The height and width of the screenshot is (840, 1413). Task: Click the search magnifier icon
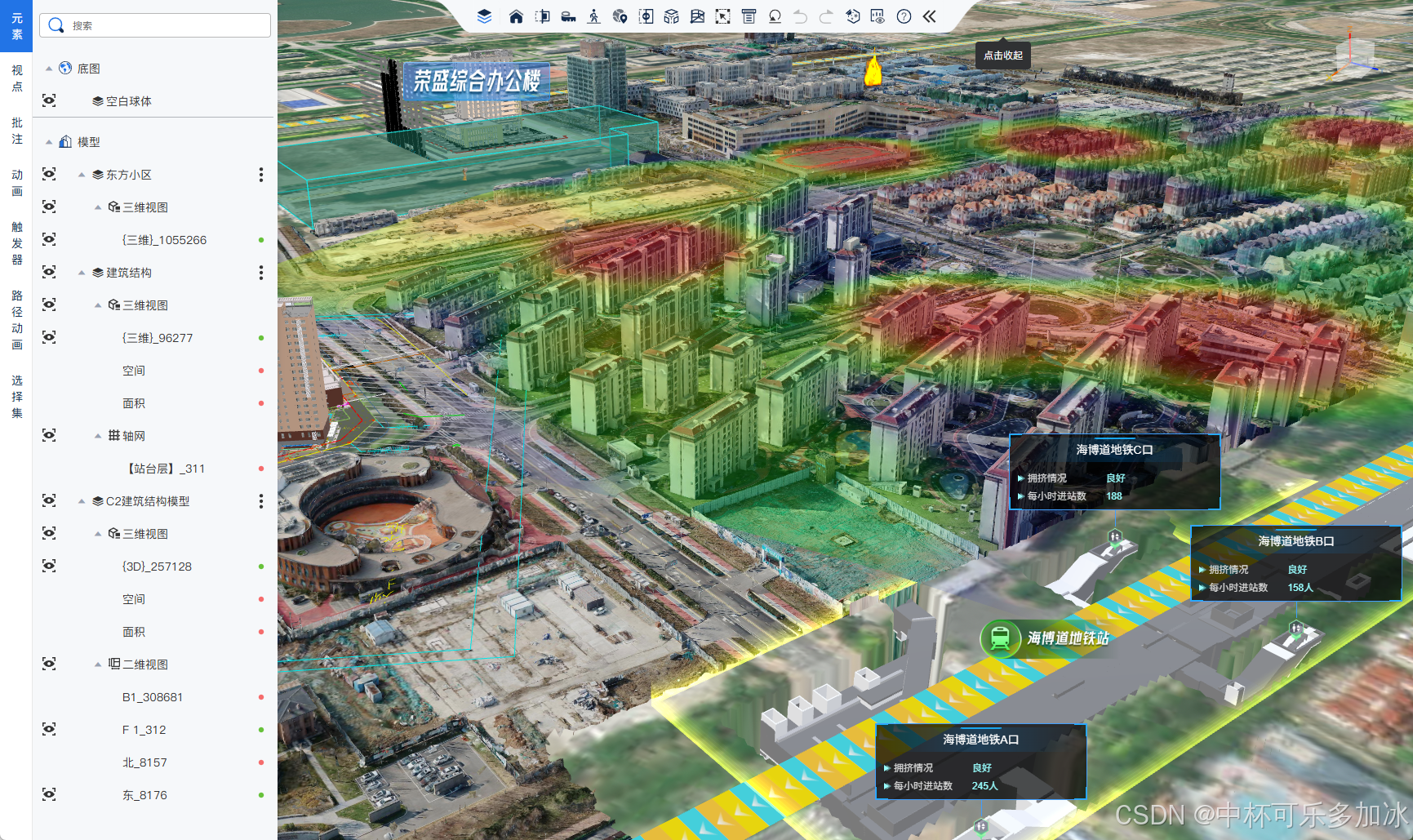(x=56, y=25)
